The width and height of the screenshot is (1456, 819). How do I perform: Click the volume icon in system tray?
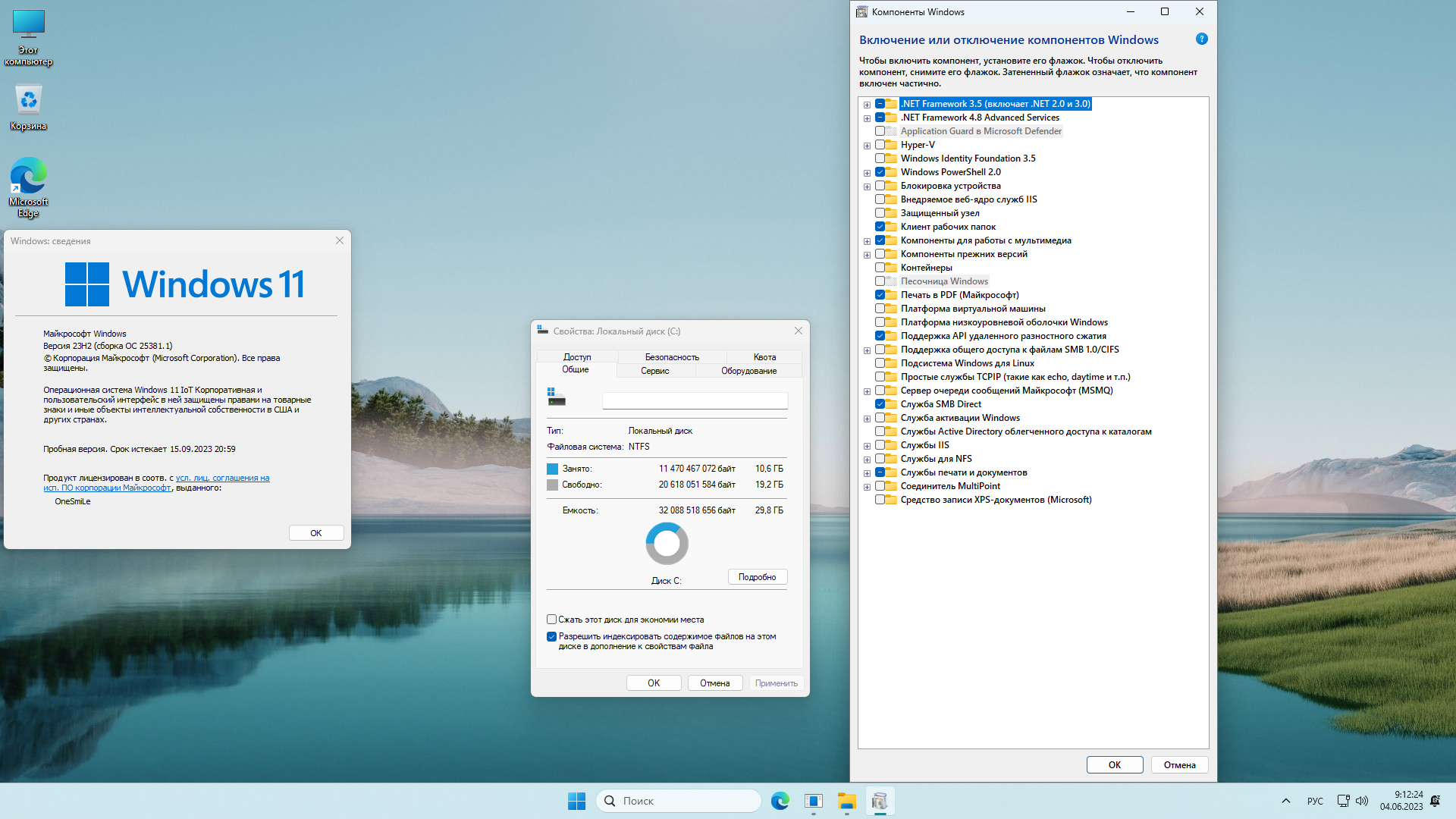[x=1362, y=801]
